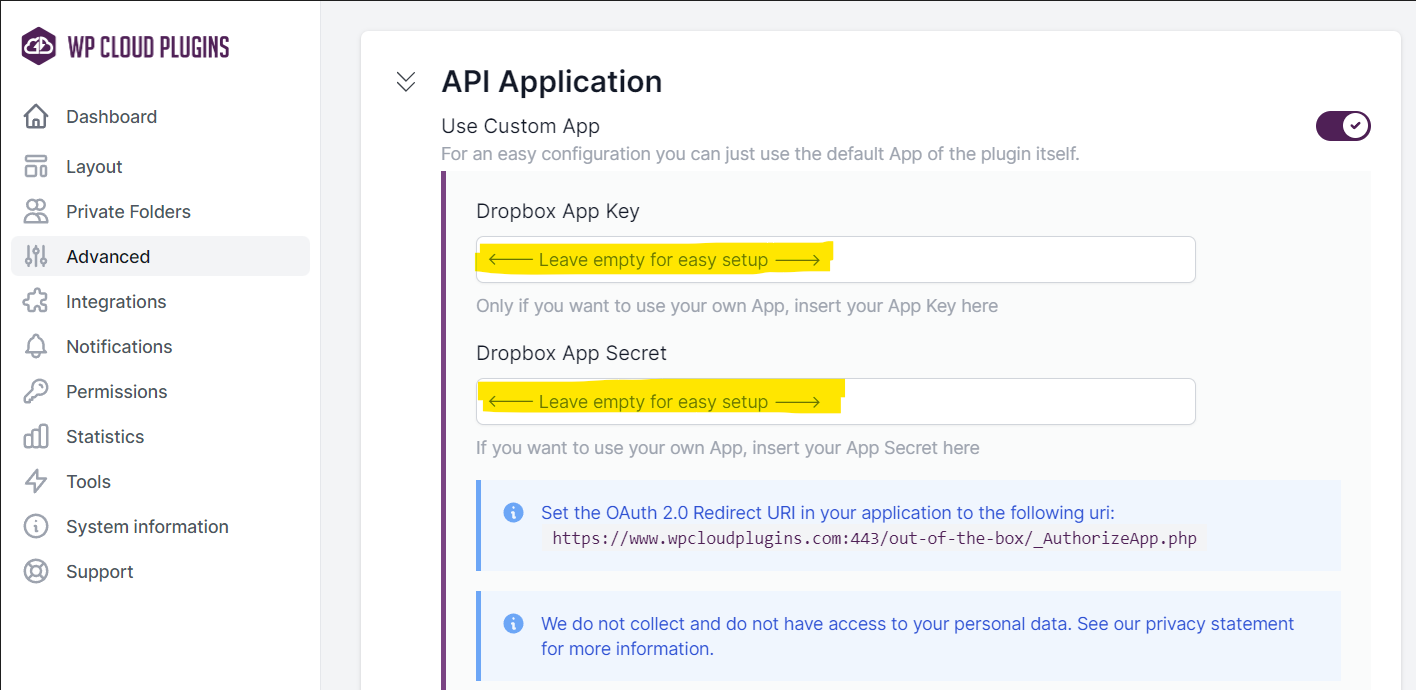Click the Dropbox App Secret label

tap(571, 353)
